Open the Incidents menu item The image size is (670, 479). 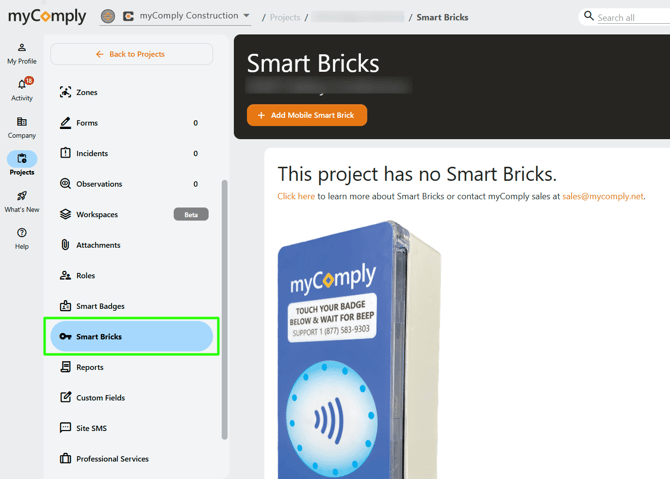(x=132, y=153)
